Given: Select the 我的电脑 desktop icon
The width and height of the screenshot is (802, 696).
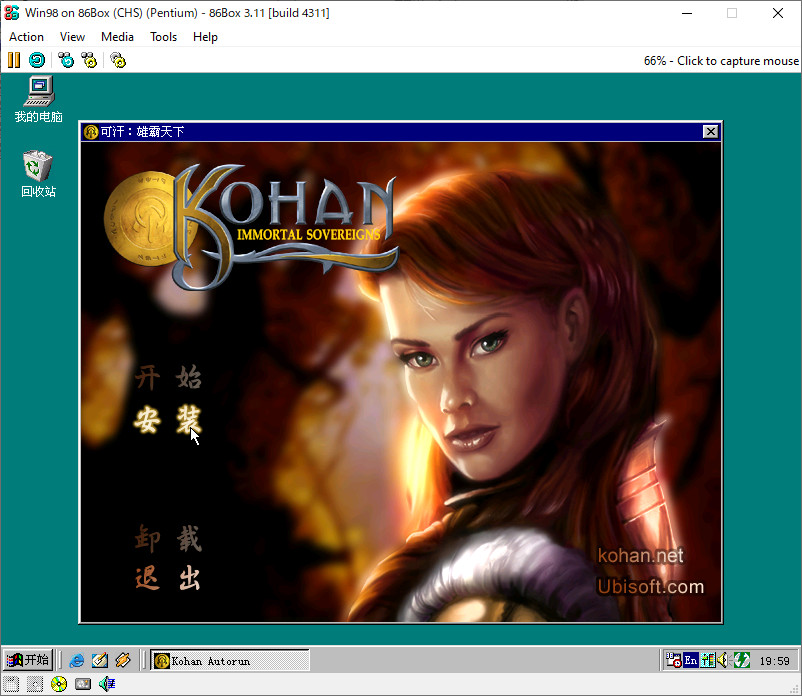Looking at the screenshot, I should [39, 100].
